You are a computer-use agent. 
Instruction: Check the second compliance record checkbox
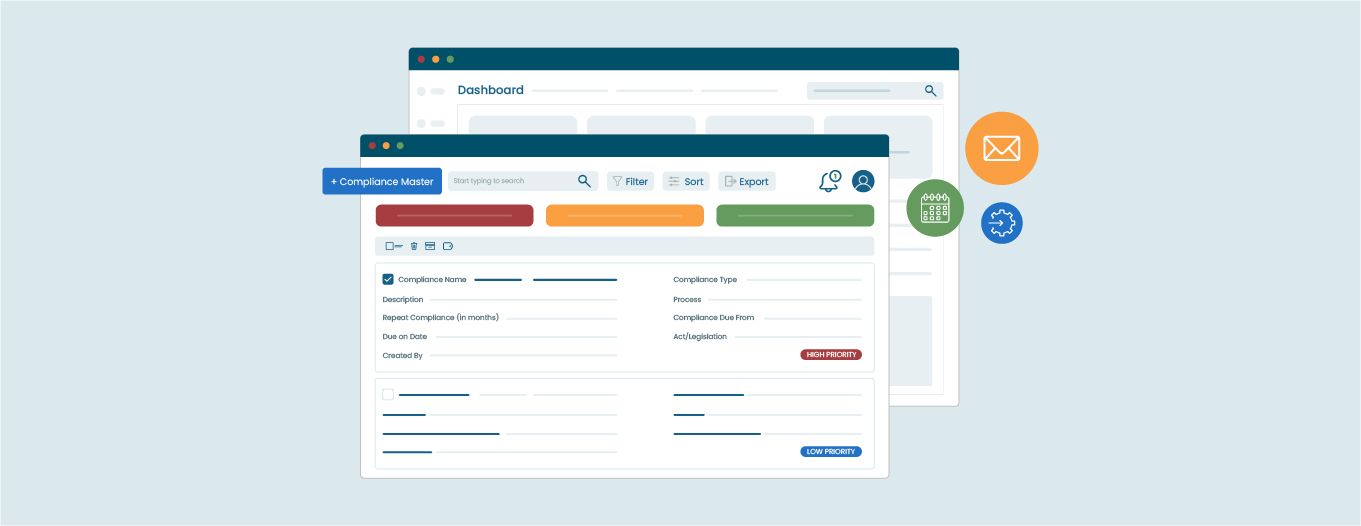pyautogui.click(x=388, y=395)
